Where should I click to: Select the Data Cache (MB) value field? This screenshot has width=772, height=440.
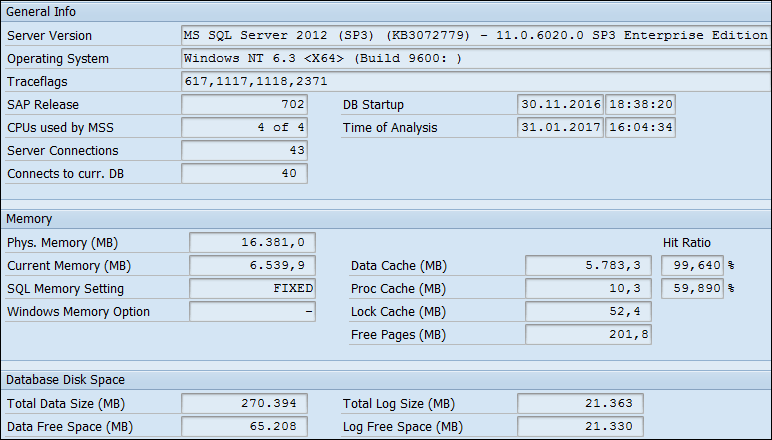[588, 265]
